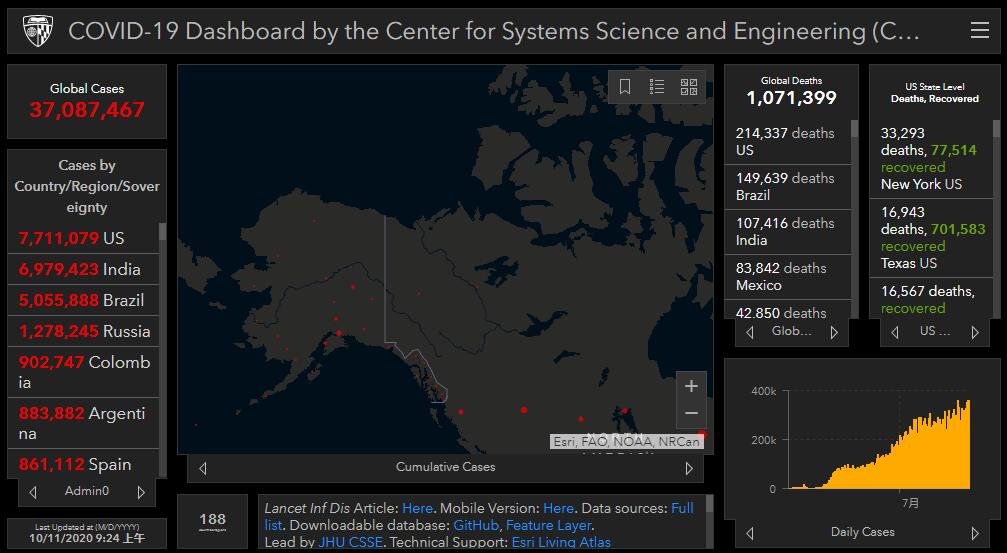Click the Global Deaths list scrollbar
Image resolution: width=1007 pixels, height=553 pixels.
click(854, 200)
